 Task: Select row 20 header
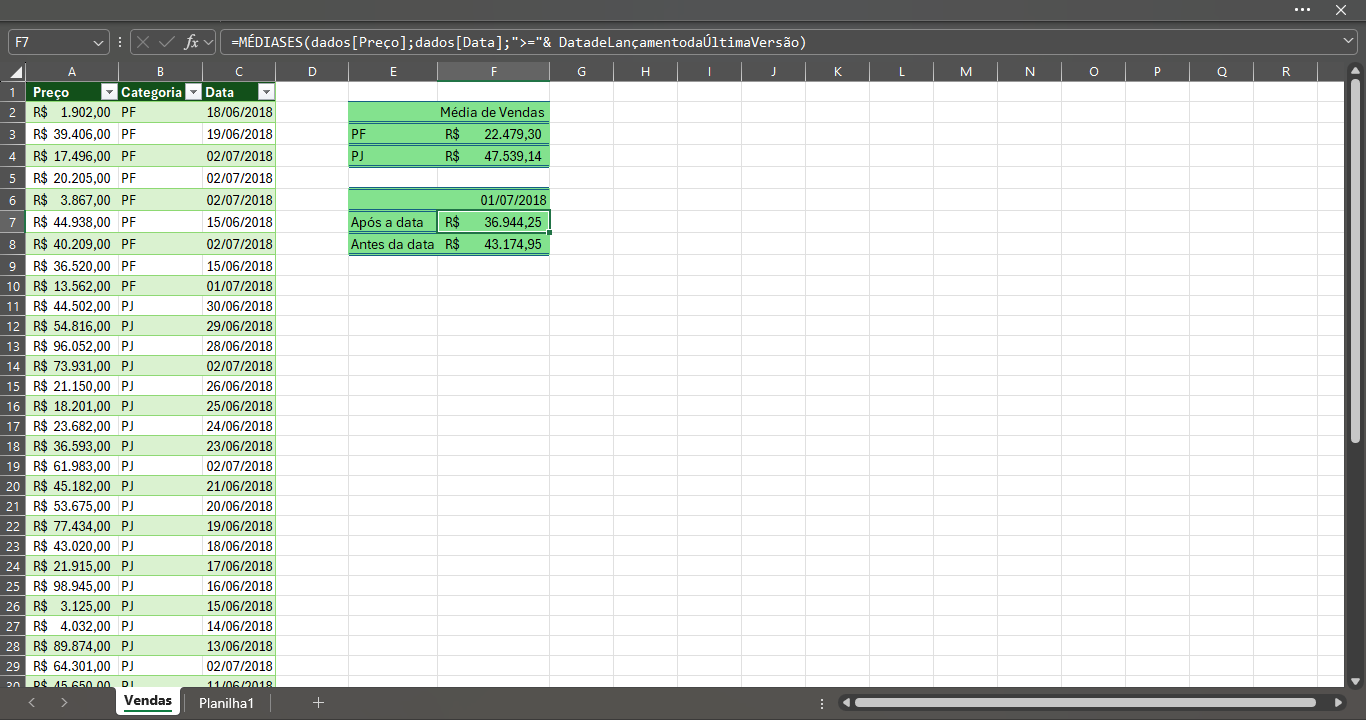(13, 486)
